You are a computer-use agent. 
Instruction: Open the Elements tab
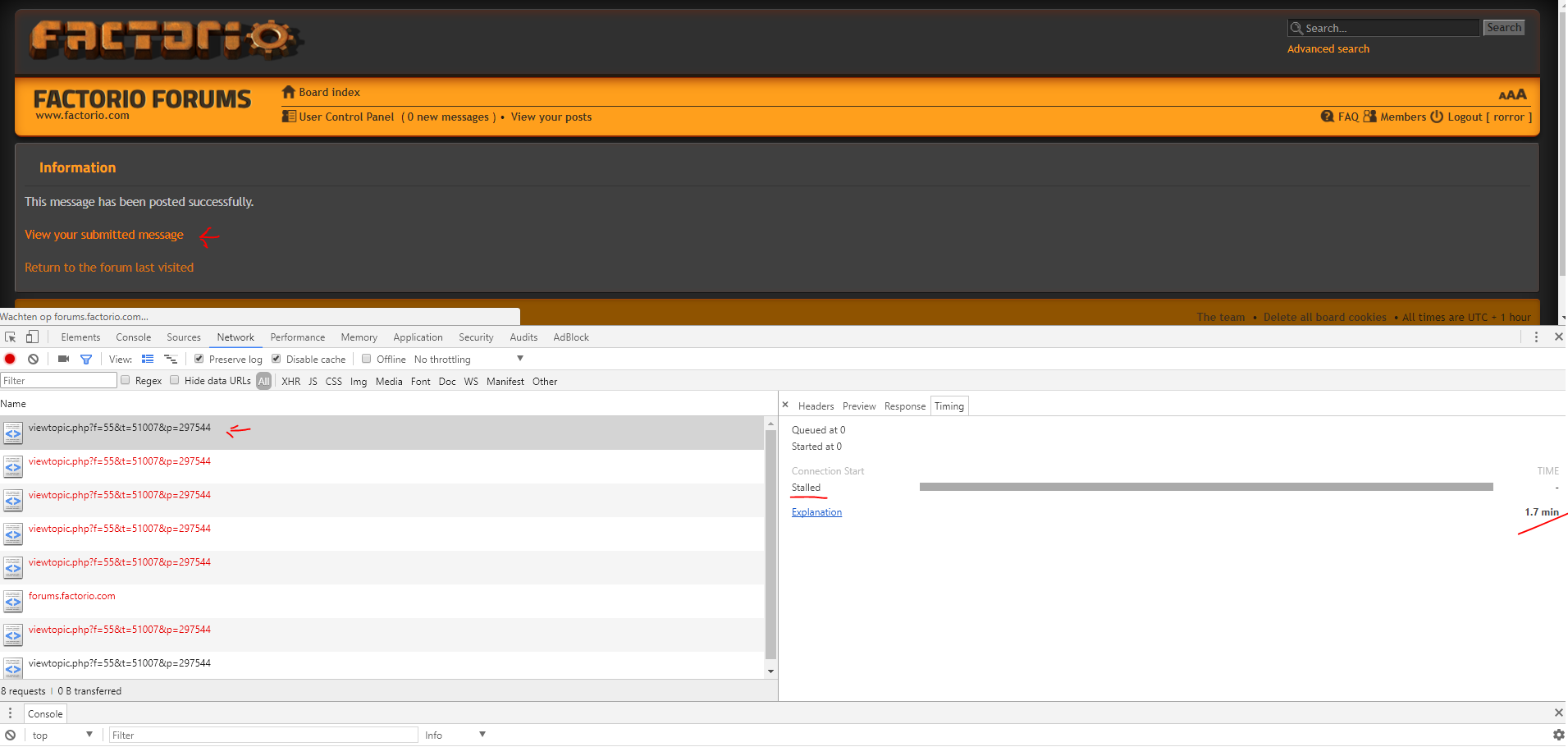click(x=80, y=337)
